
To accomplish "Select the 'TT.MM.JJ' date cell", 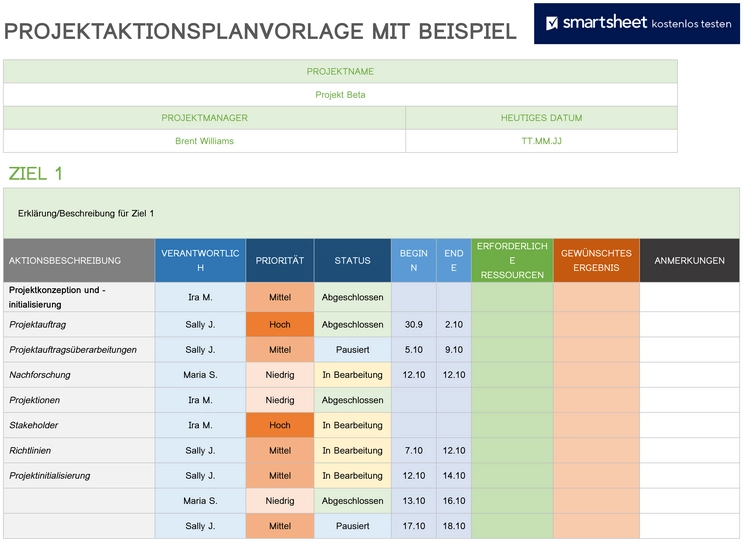I will pos(542,141).
